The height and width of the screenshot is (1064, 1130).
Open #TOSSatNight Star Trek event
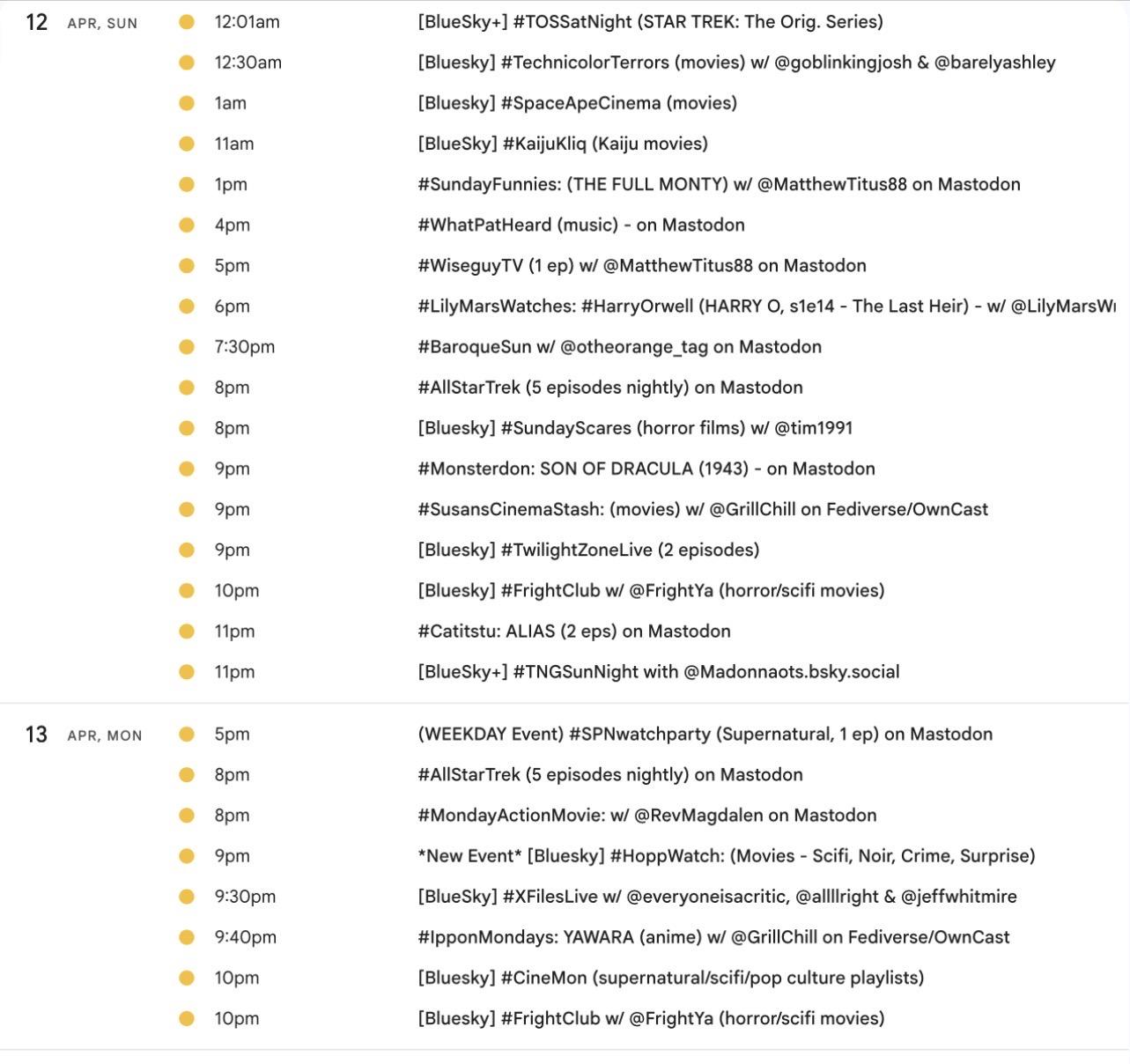(x=650, y=22)
